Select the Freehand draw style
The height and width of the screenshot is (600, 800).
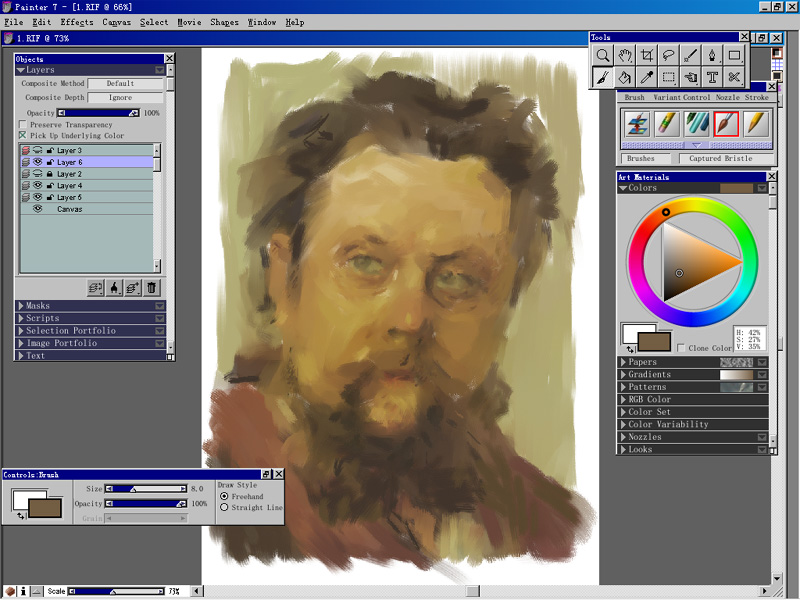click(224, 496)
